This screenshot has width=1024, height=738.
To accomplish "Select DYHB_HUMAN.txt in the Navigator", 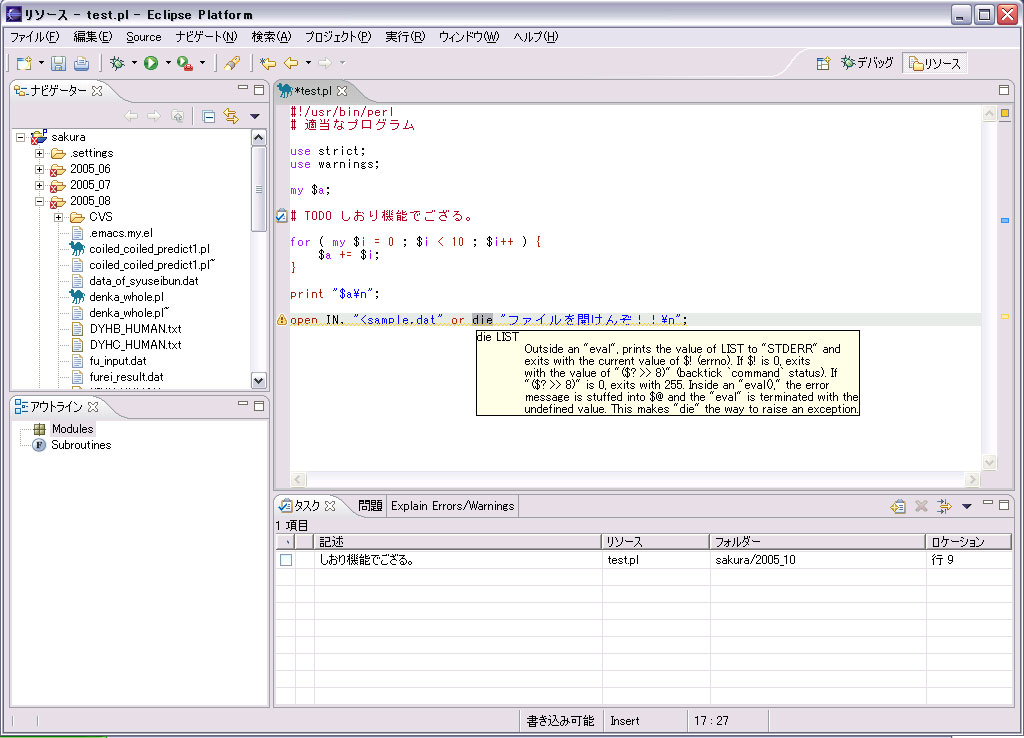I will (135, 329).
